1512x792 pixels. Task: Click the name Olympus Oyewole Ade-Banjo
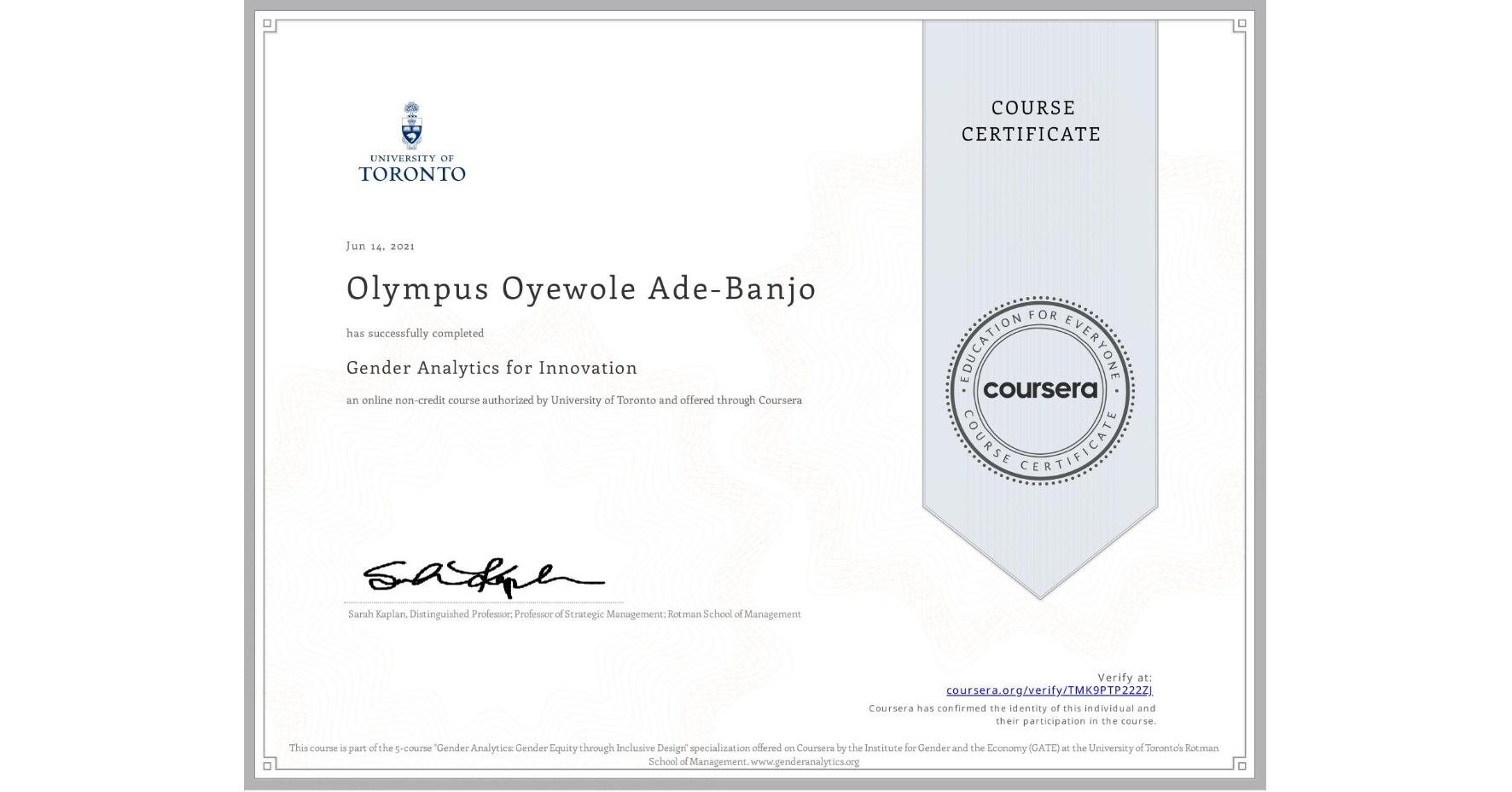(x=580, y=288)
